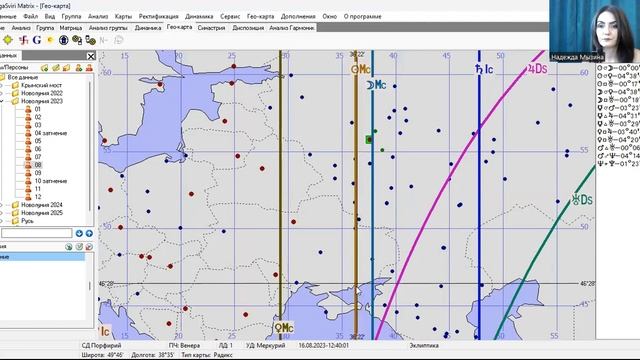The image size is (640, 360).
Task: Click the olive globe with document icon
Action: pyautogui.click(x=77, y=40)
